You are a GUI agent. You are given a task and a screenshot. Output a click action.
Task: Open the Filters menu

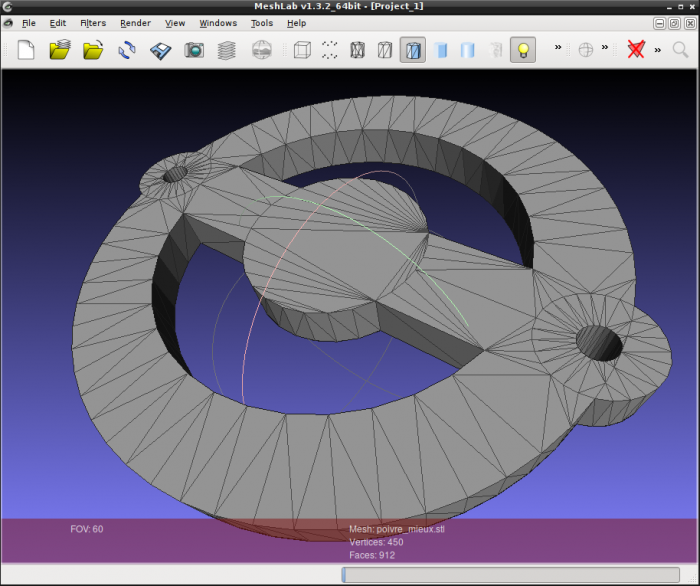(93, 23)
